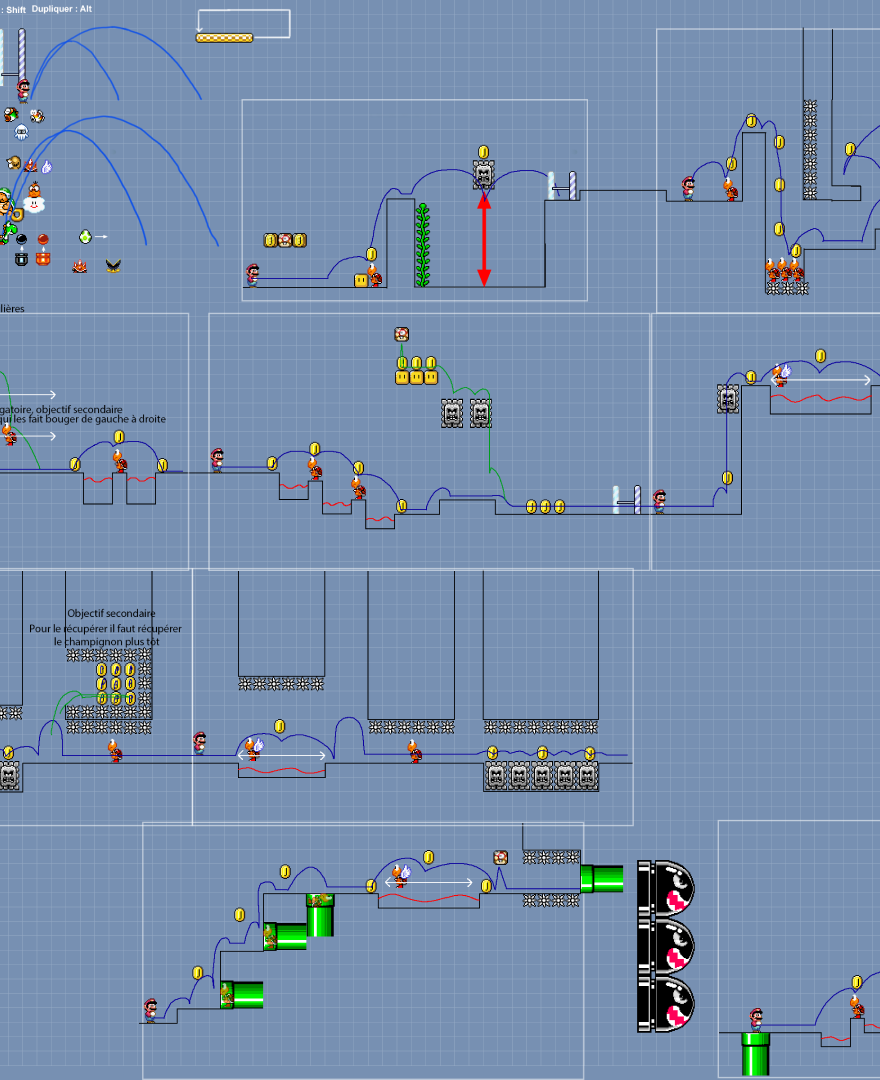
Task: Select the upright green pipe under Mario
Action: [755, 1054]
